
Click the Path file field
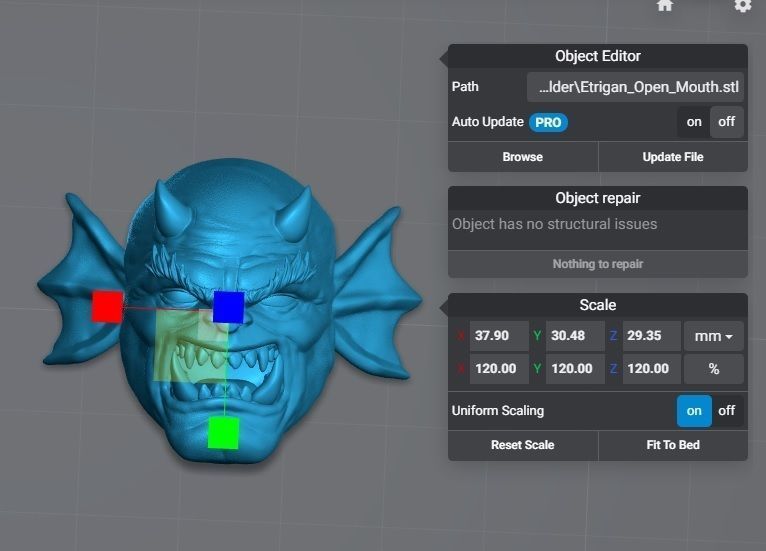click(635, 87)
